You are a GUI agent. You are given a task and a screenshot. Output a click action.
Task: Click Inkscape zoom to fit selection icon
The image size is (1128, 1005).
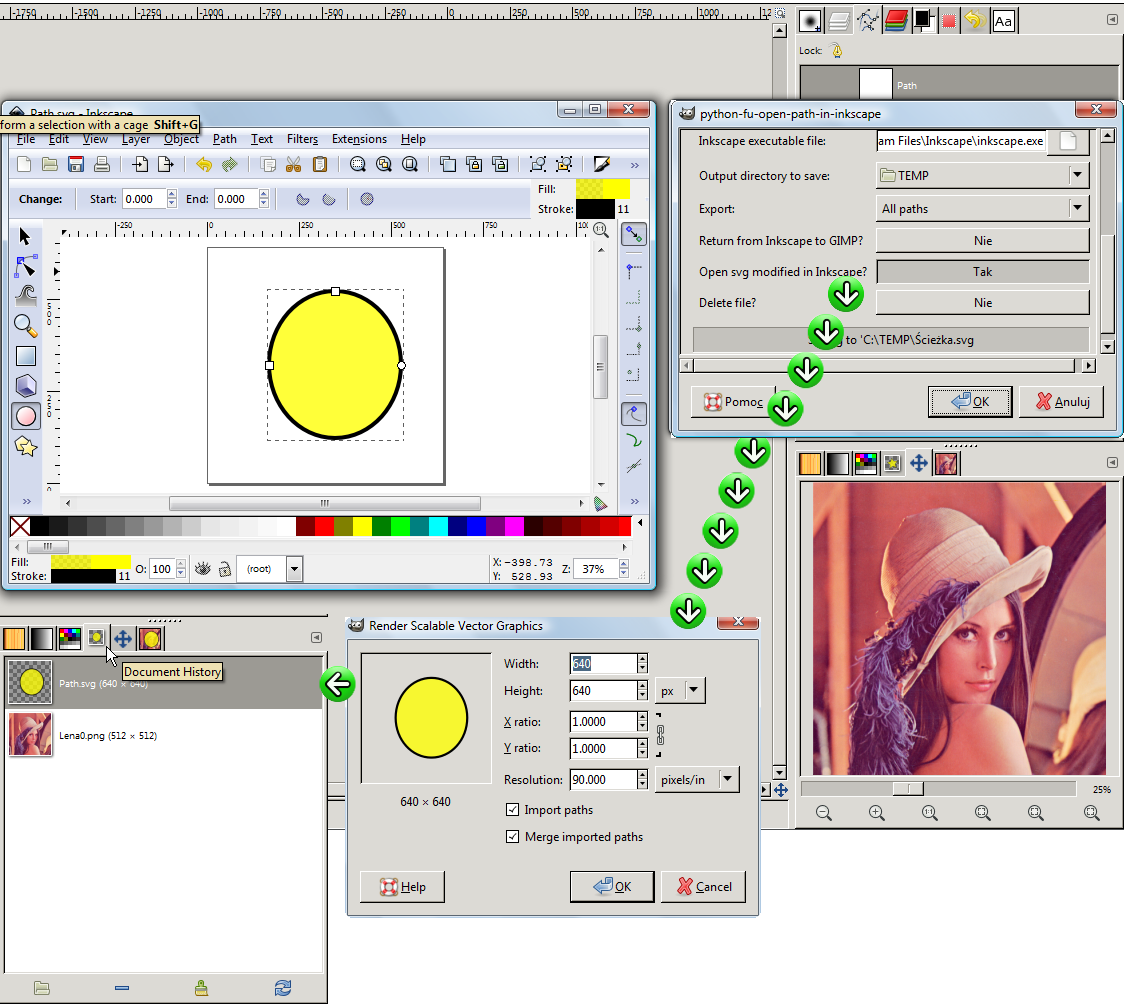coord(358,165)
